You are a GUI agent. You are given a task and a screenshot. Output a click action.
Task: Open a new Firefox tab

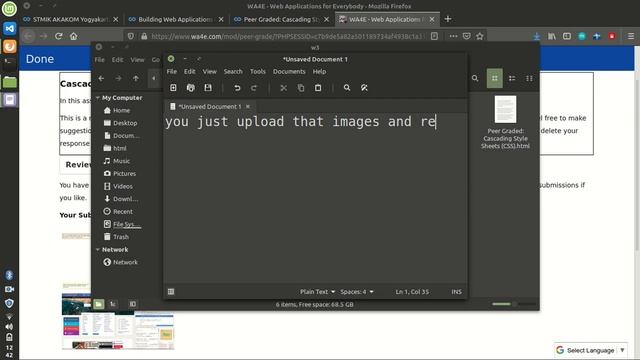point(448,19)
